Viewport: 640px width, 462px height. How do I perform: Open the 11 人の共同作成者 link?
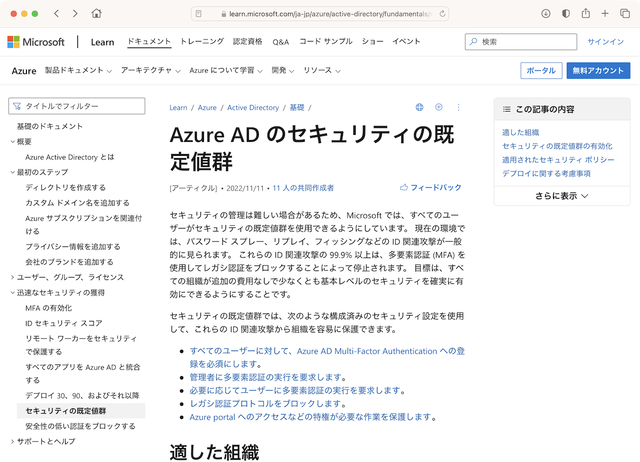tap(303, 188)
